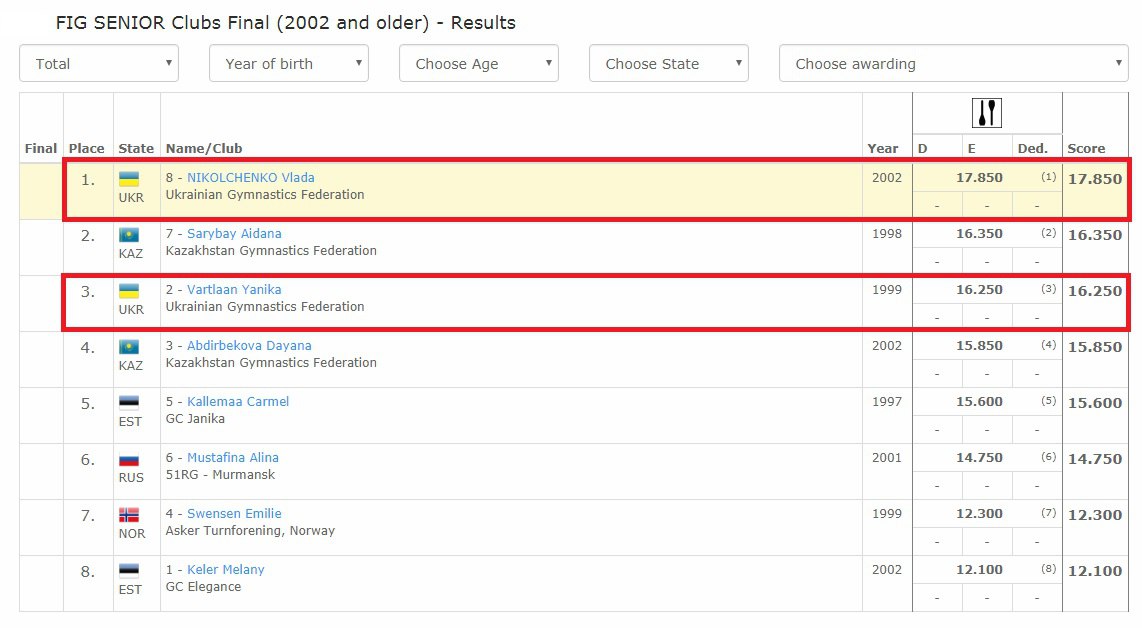Expand the Choose State dropdown
Screen dimensions: 1142x628
(x=669, y=64)
